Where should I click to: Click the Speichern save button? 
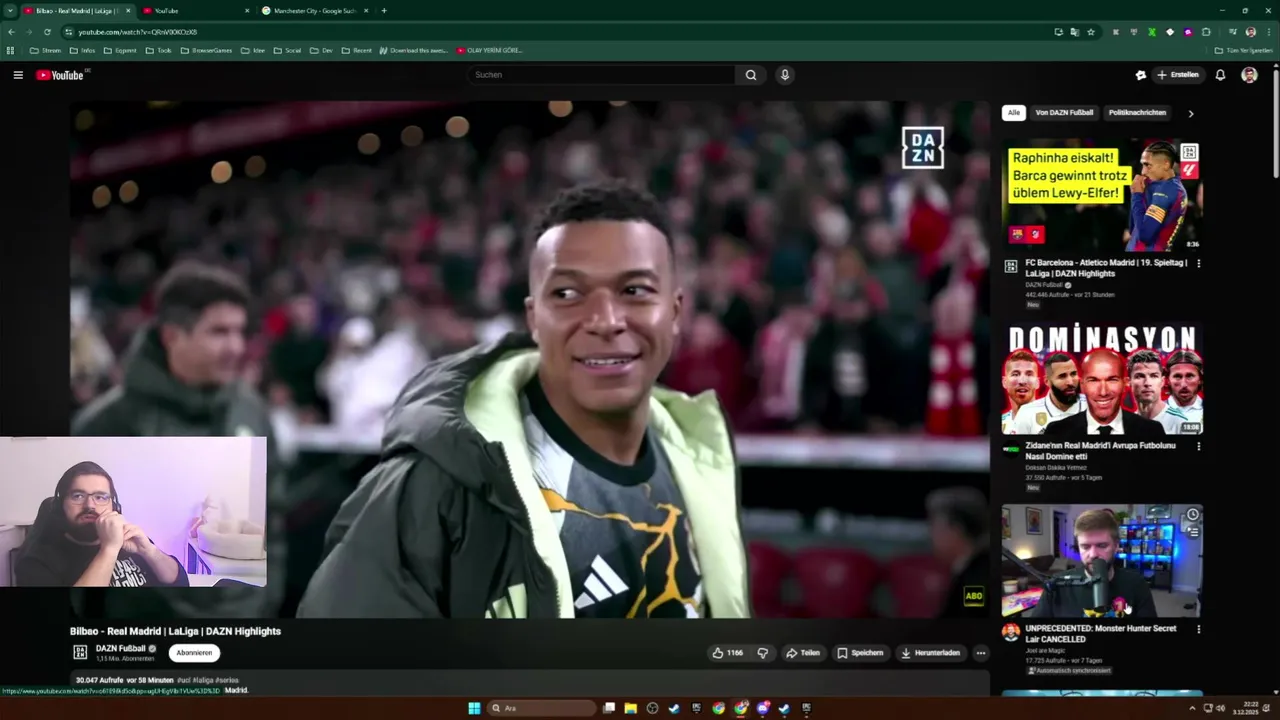click(861, 653)
